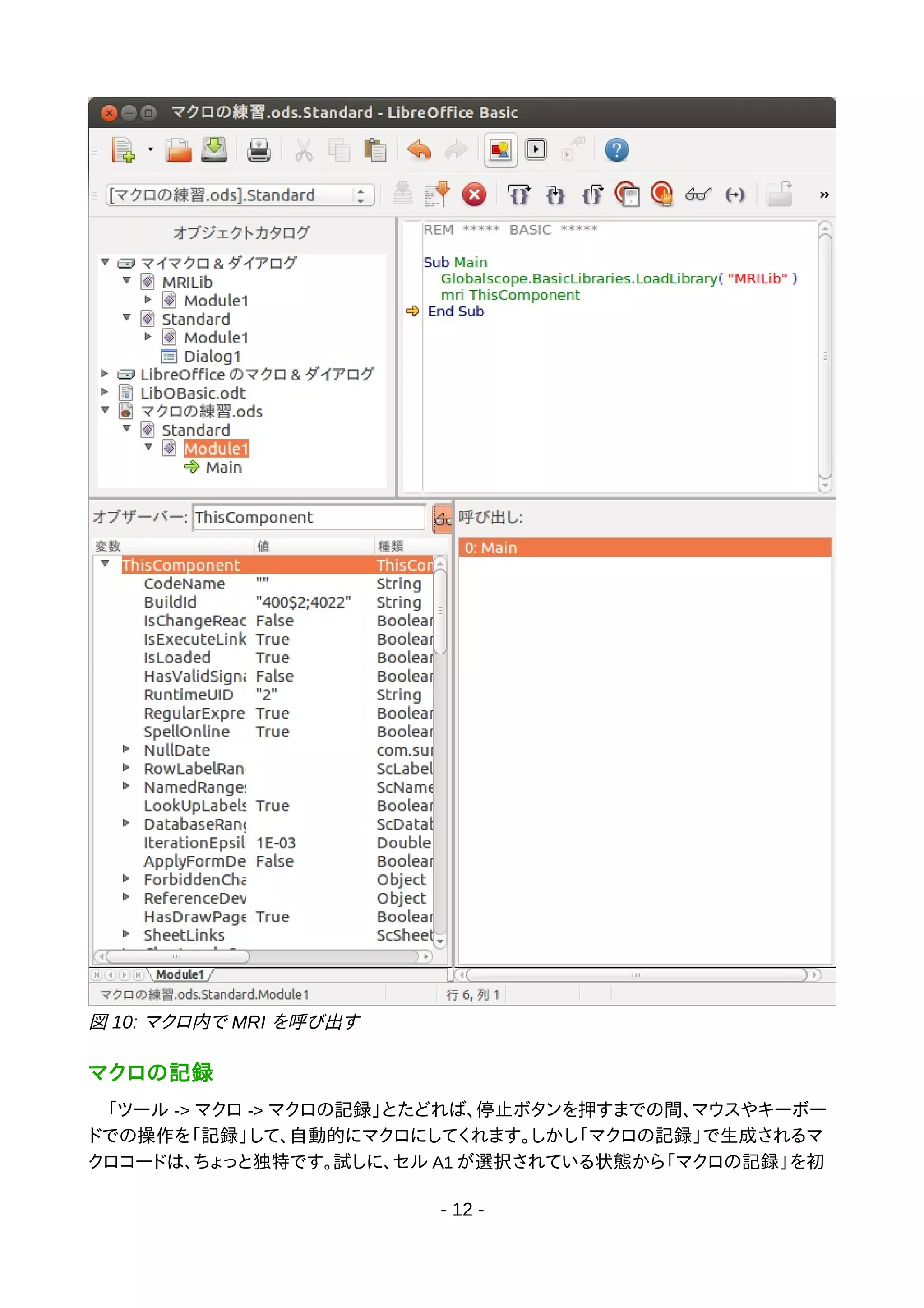Expand LibreOffice のマクロ＆ダイアログ node
This screenshot has height=1308, width=924.
point(105,374)
